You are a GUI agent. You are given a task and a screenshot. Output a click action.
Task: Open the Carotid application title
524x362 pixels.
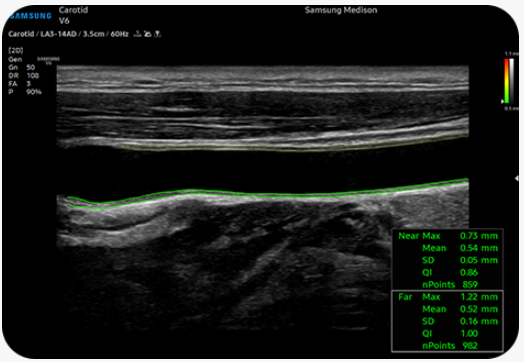[74, 10]
